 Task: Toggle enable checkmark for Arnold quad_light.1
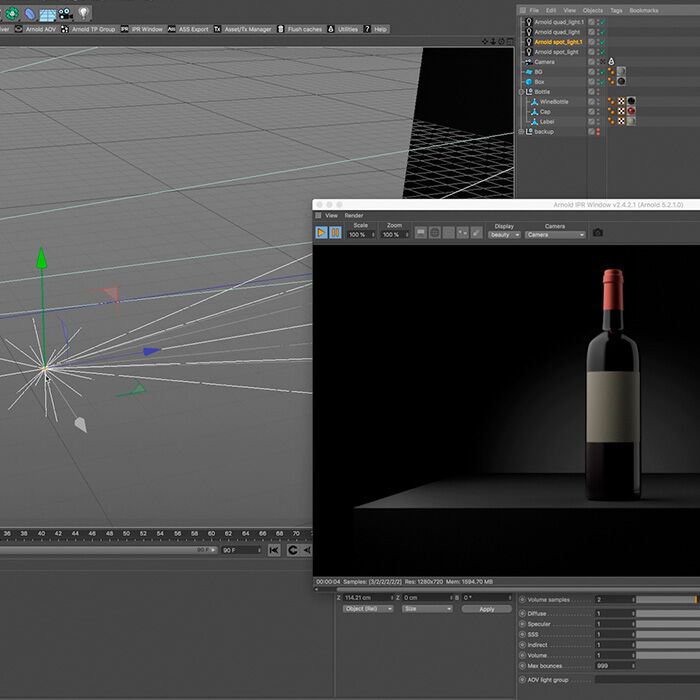602,22
